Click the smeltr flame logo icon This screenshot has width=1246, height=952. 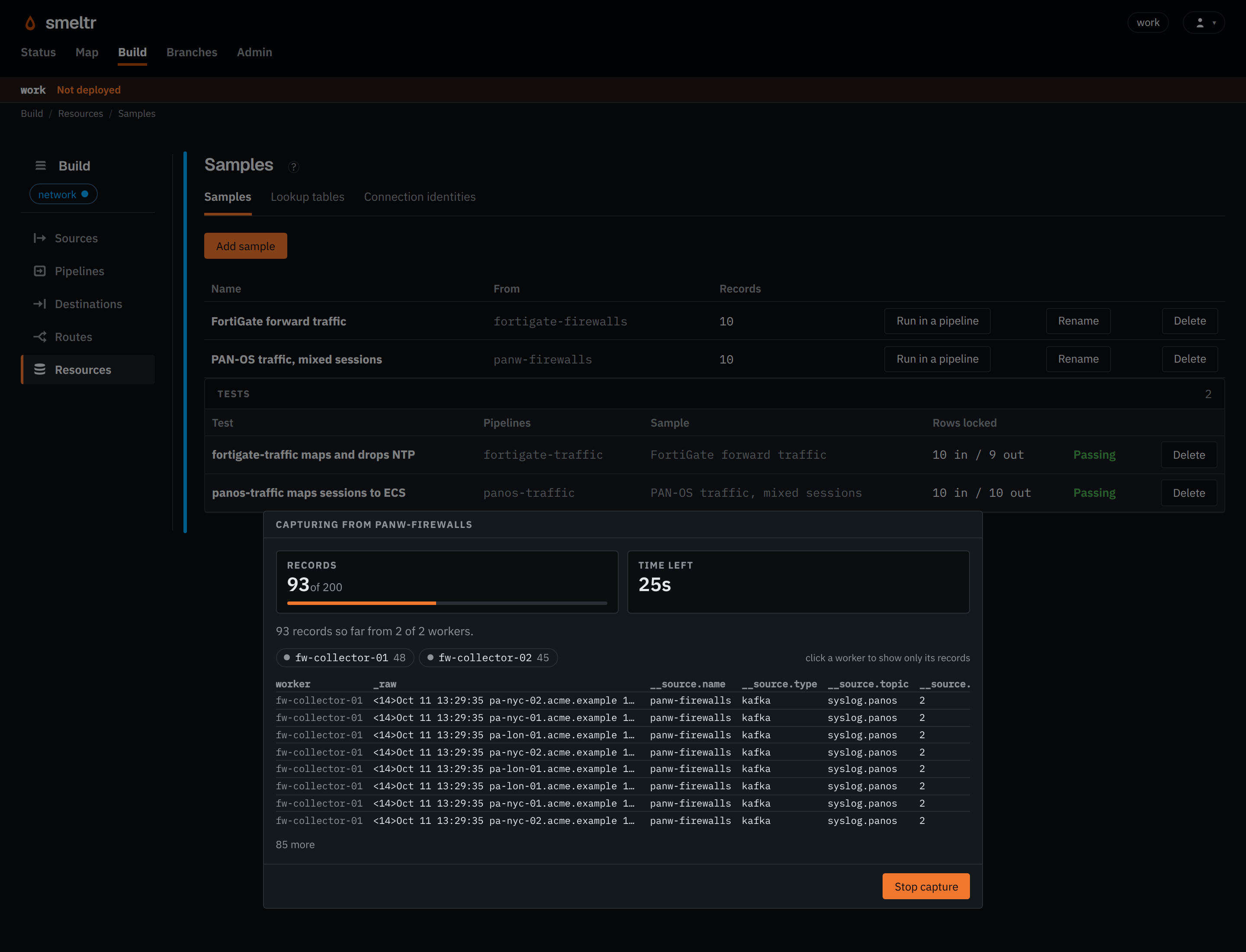click(30, 23)
